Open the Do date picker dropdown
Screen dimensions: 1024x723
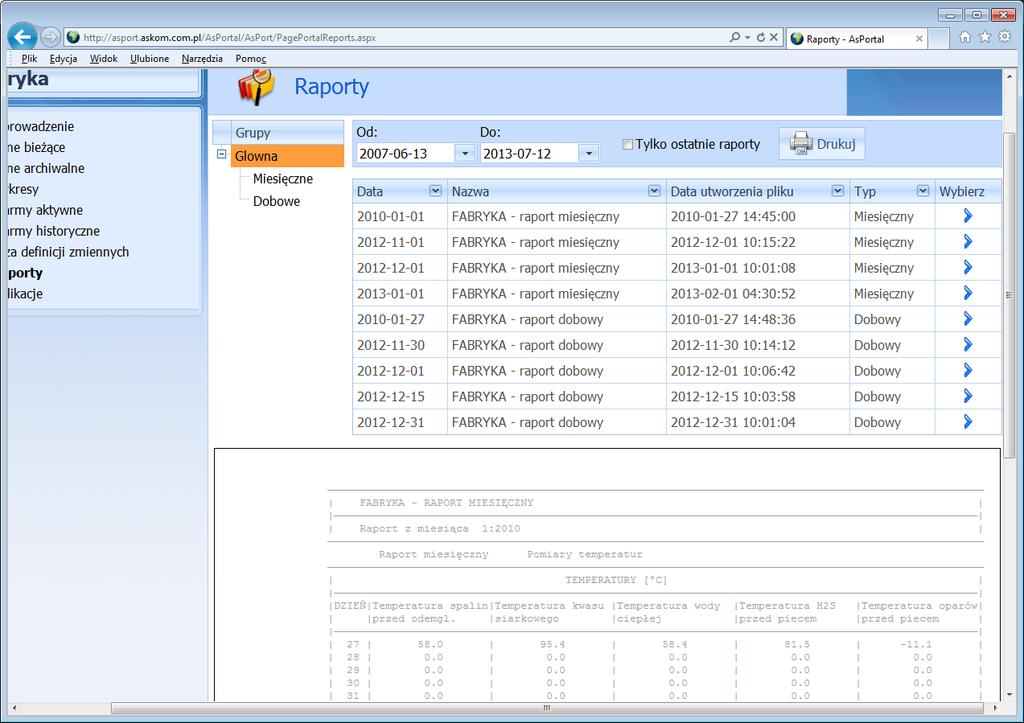588,153
